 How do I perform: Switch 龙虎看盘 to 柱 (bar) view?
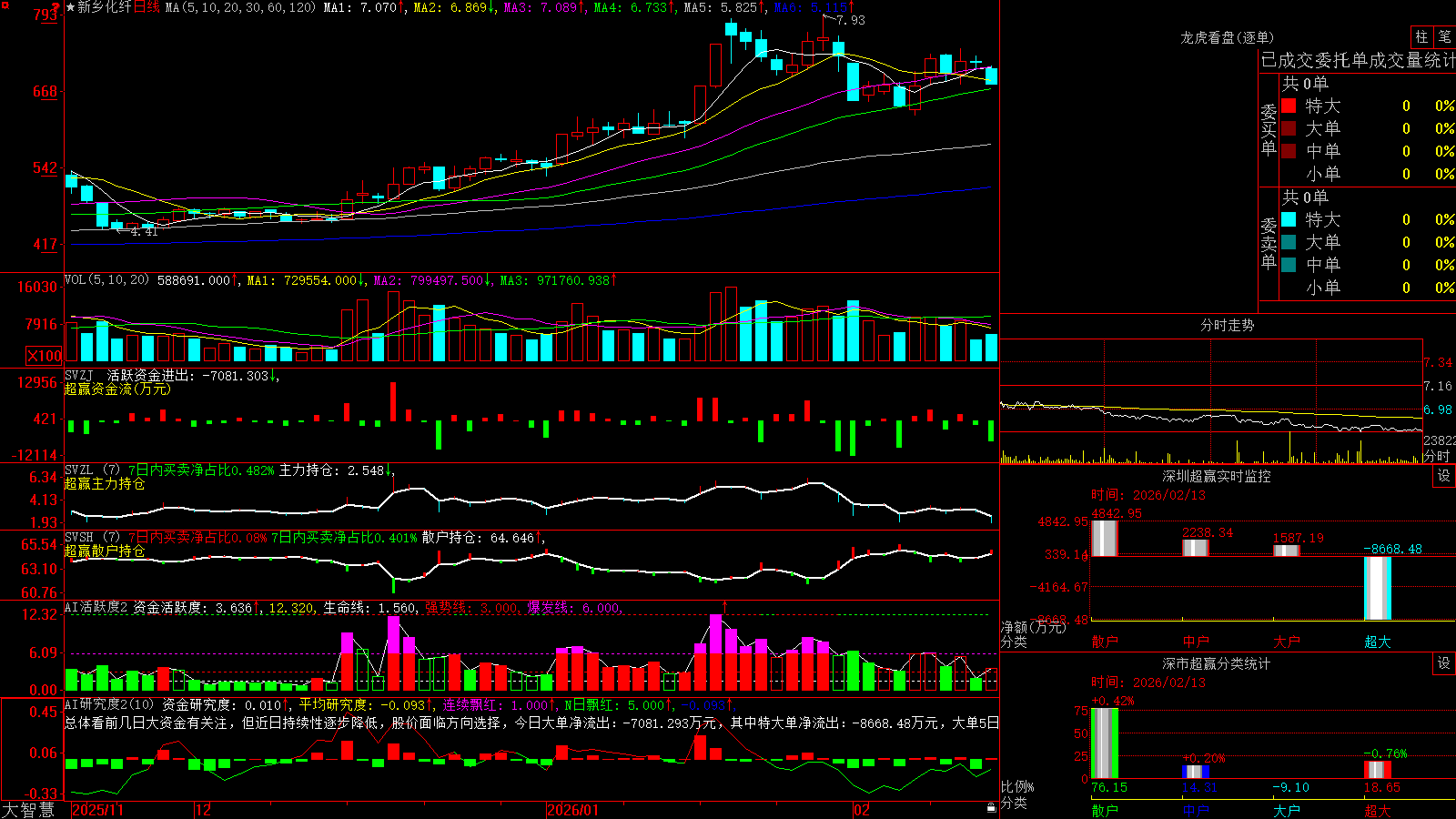[x=1421, y=37]
